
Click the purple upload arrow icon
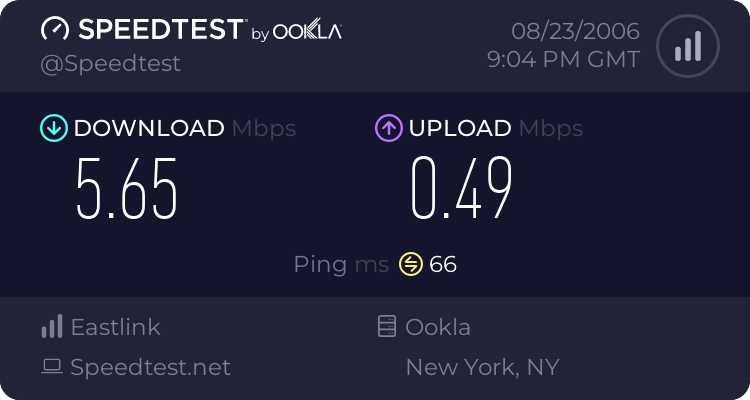coord(388,128)
